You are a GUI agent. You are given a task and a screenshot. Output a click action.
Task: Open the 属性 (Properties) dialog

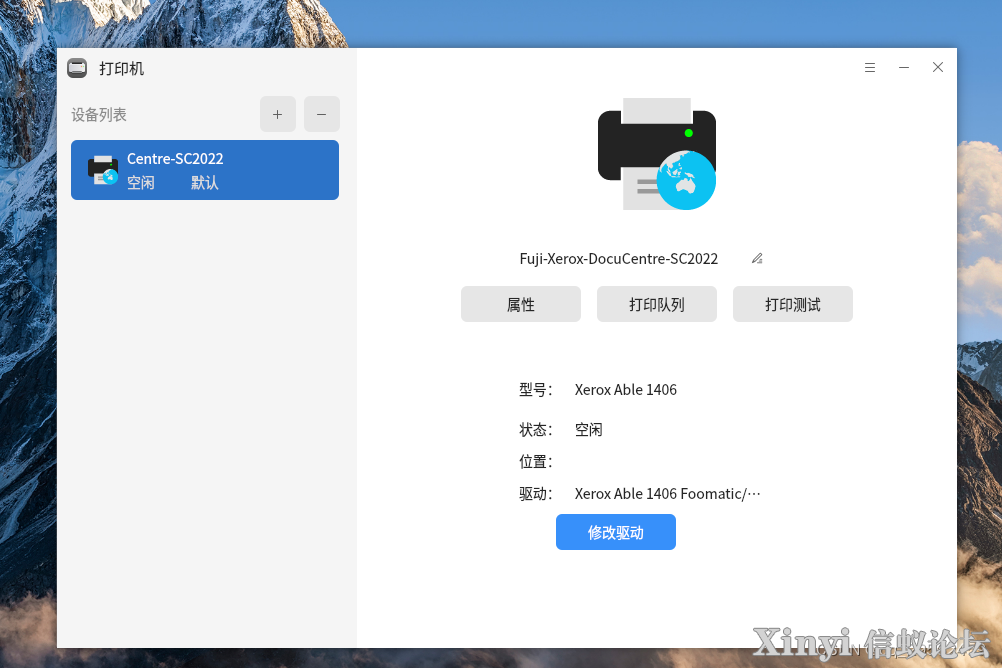(521, 304)
